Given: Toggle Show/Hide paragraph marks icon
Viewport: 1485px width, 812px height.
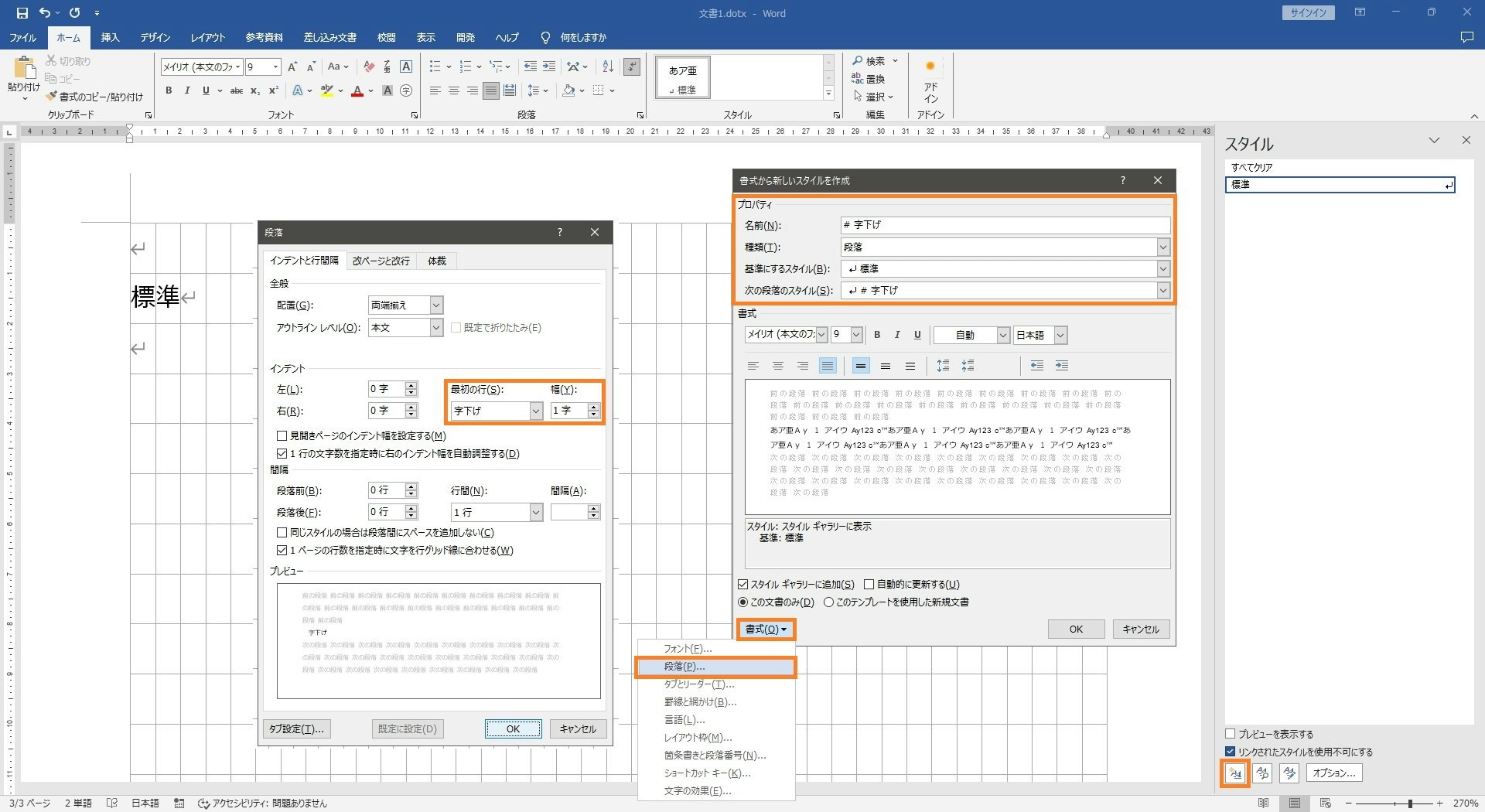Looking at the screenshot, I should pyautogui.click(x=632, y=67).
